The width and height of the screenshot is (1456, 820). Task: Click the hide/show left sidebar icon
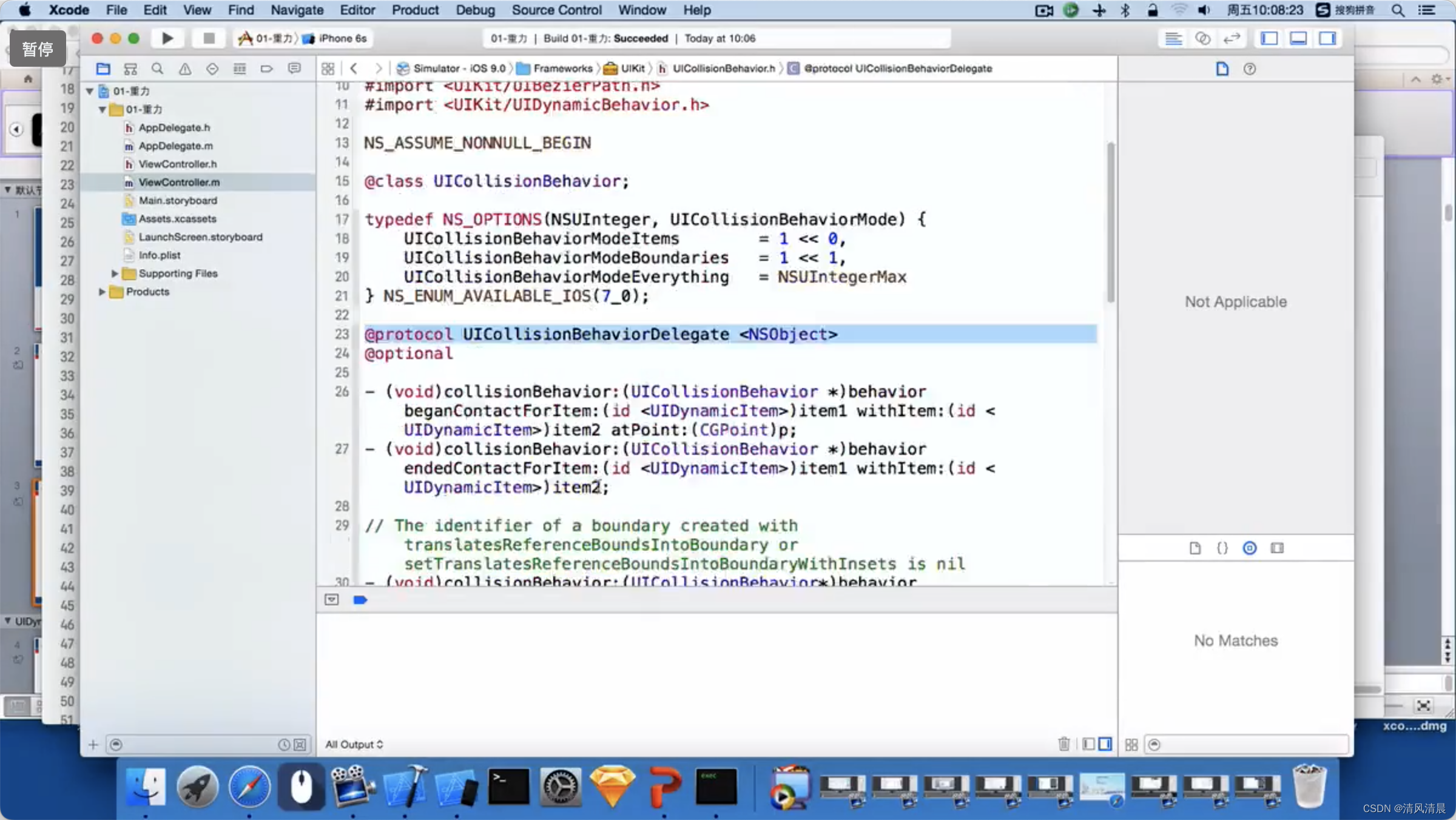point(1269,38)
